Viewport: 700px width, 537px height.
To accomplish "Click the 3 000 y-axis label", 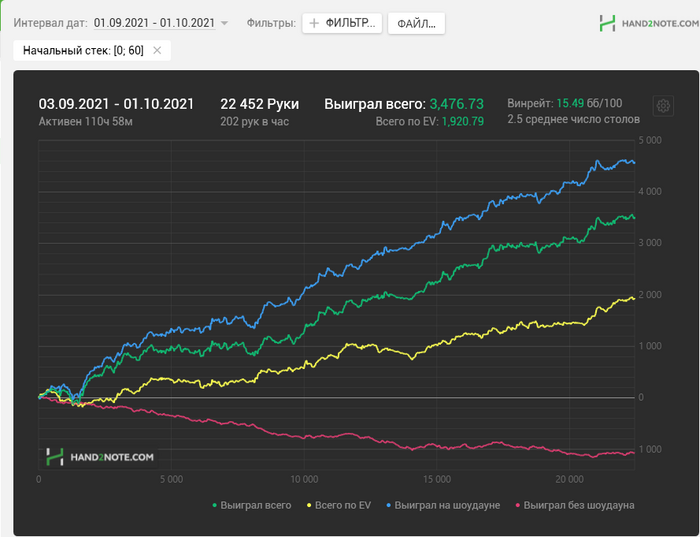I will pos(650,243).
